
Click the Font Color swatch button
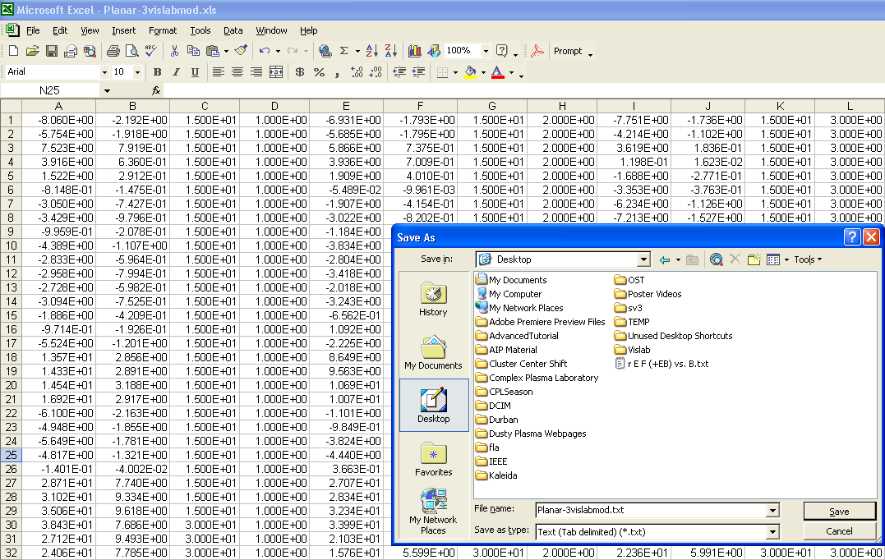pyautogui.click(x=498, y=73)
